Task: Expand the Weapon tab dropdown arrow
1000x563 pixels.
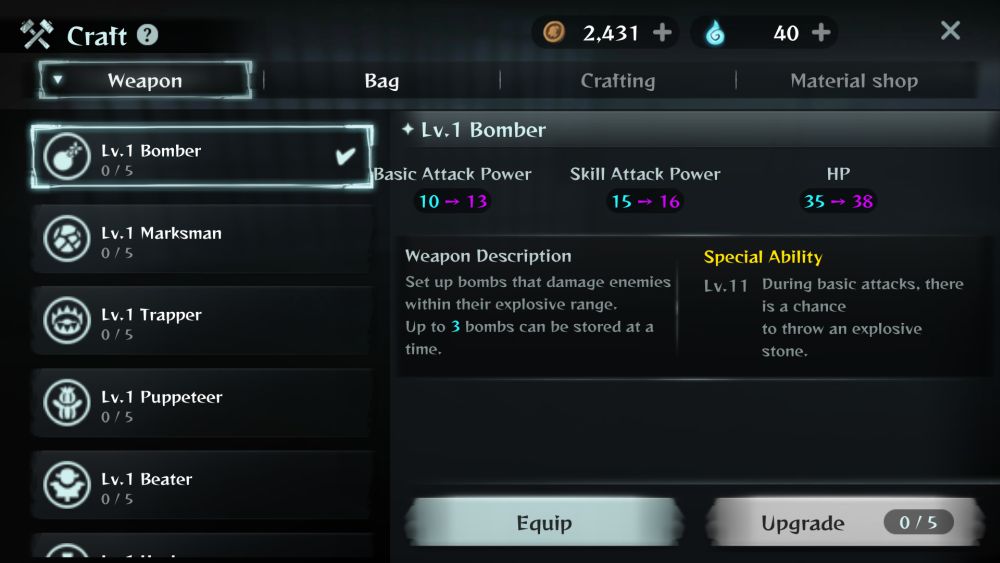Action: (x=57, y=80)
